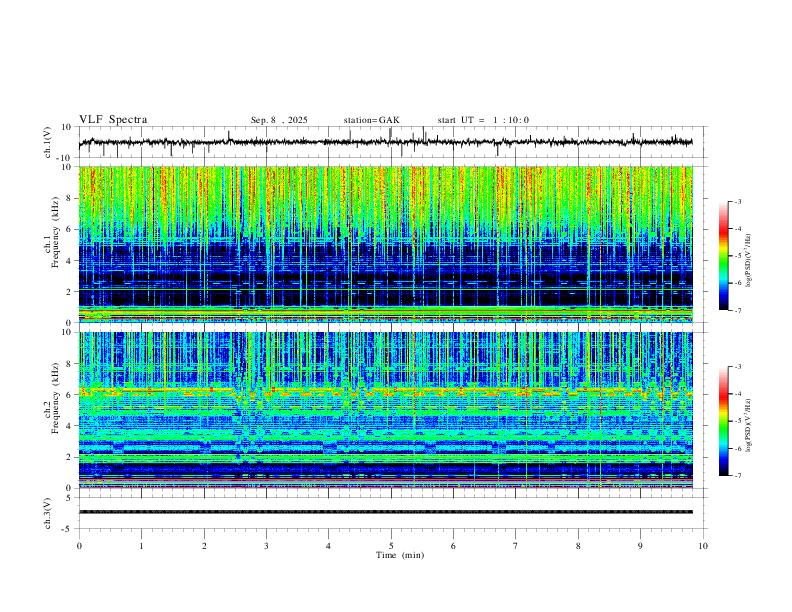This screenshot has width=792, height=612.
Task: Click the ch.1 spectrogram panel
Action: [x=386, y=244]
